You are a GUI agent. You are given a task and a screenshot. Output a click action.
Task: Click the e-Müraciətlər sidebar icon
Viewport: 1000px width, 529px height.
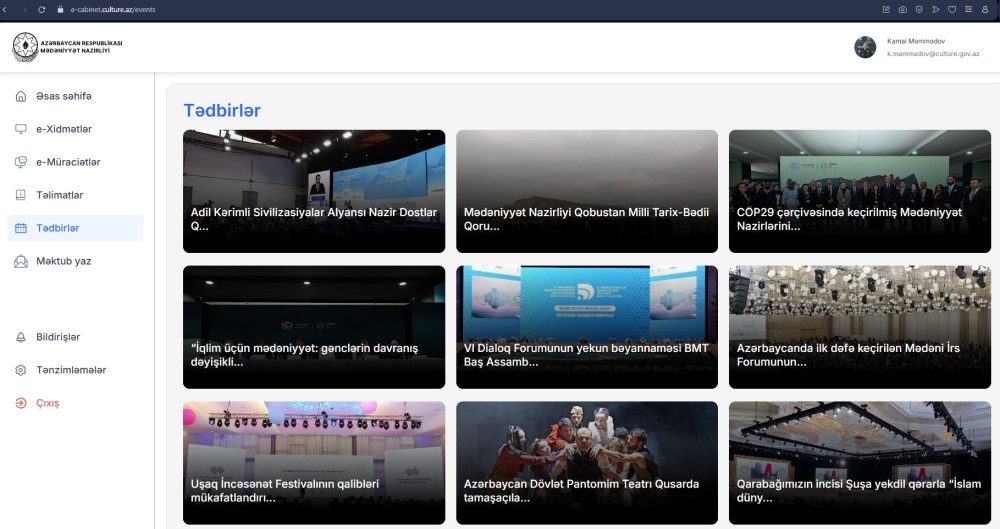pyautogui.click(x=21, y=162)
